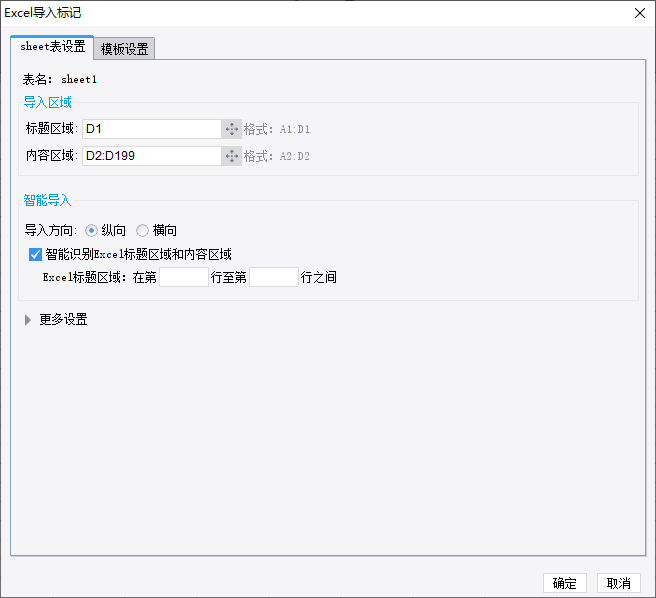Select 纵向 import direction
Viewport: 656px width, 598px height.
(91, 231)
